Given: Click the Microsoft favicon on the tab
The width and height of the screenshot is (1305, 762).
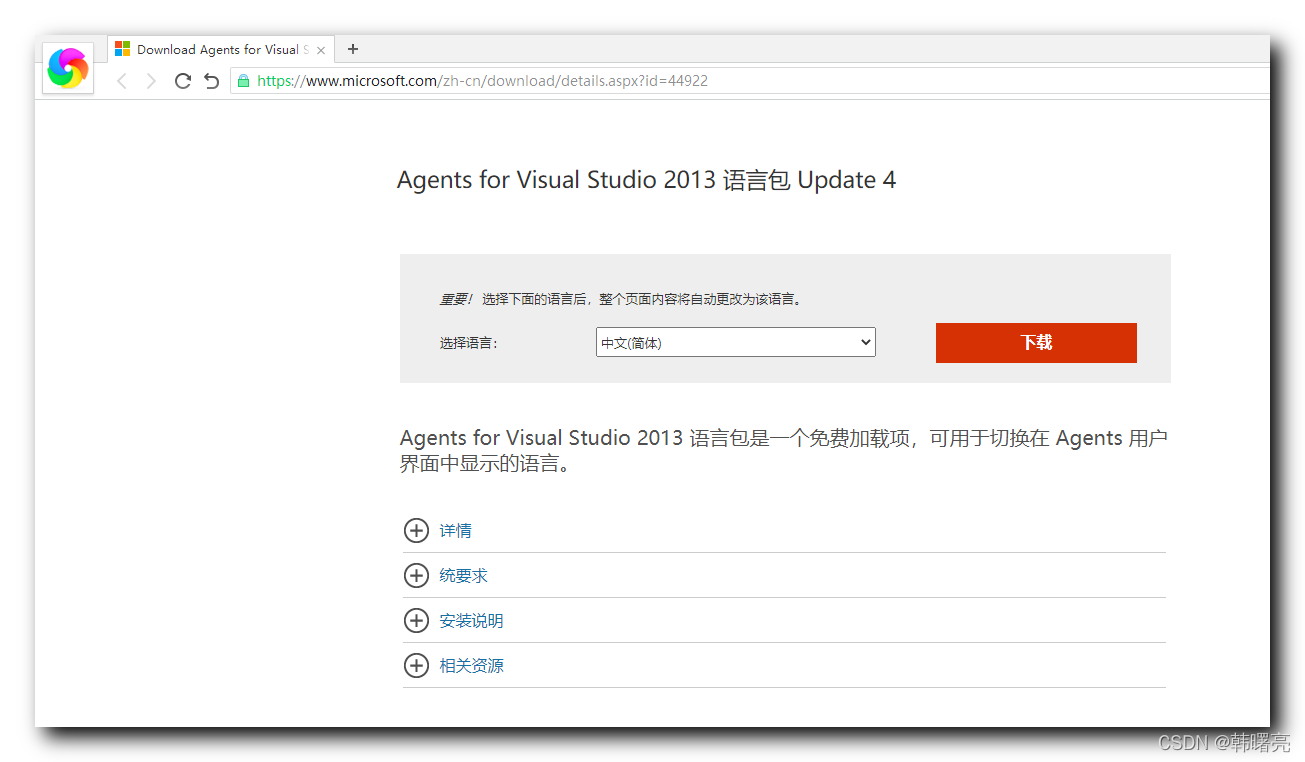Looking at the screenshot, I should [x=123, y=49].
